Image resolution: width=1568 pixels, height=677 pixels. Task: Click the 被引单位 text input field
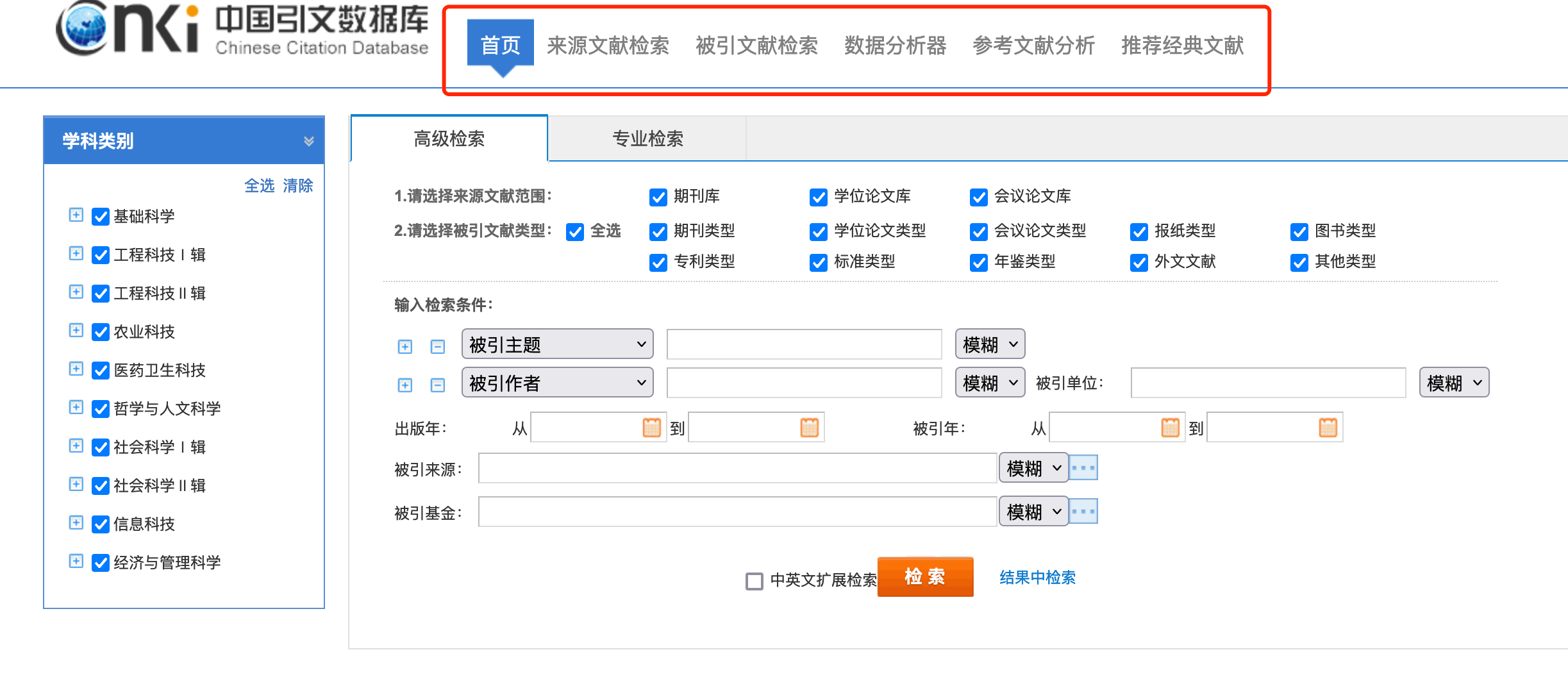coord(1267,383)
